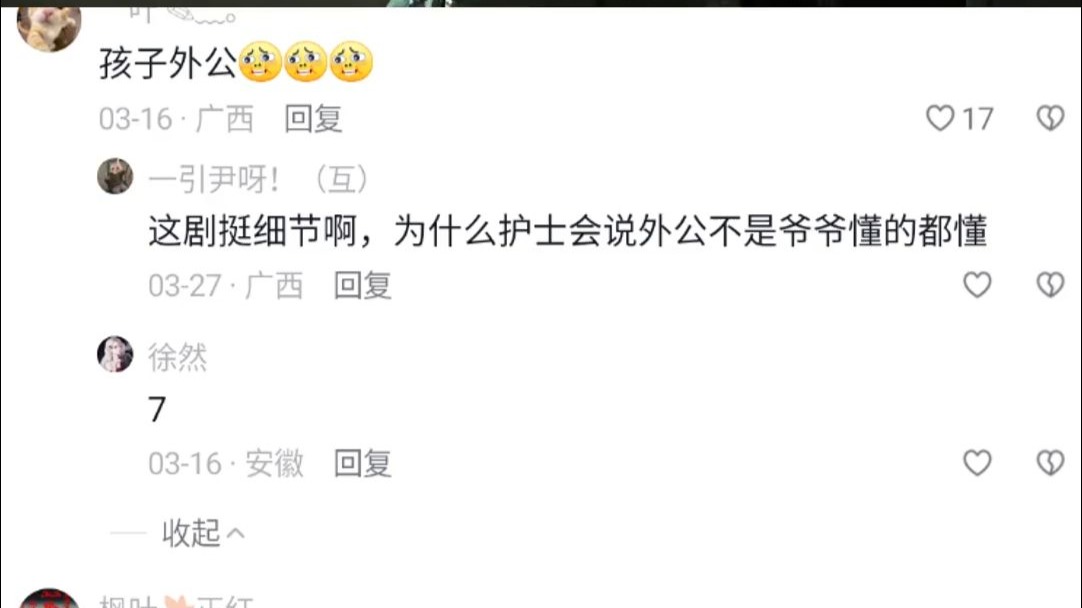Image resolution: width=1082 pixels, height=608 pixels.
Task: Reply to 徐然's 03-16 安徽 comment
Action: click(x=363, y=463)
